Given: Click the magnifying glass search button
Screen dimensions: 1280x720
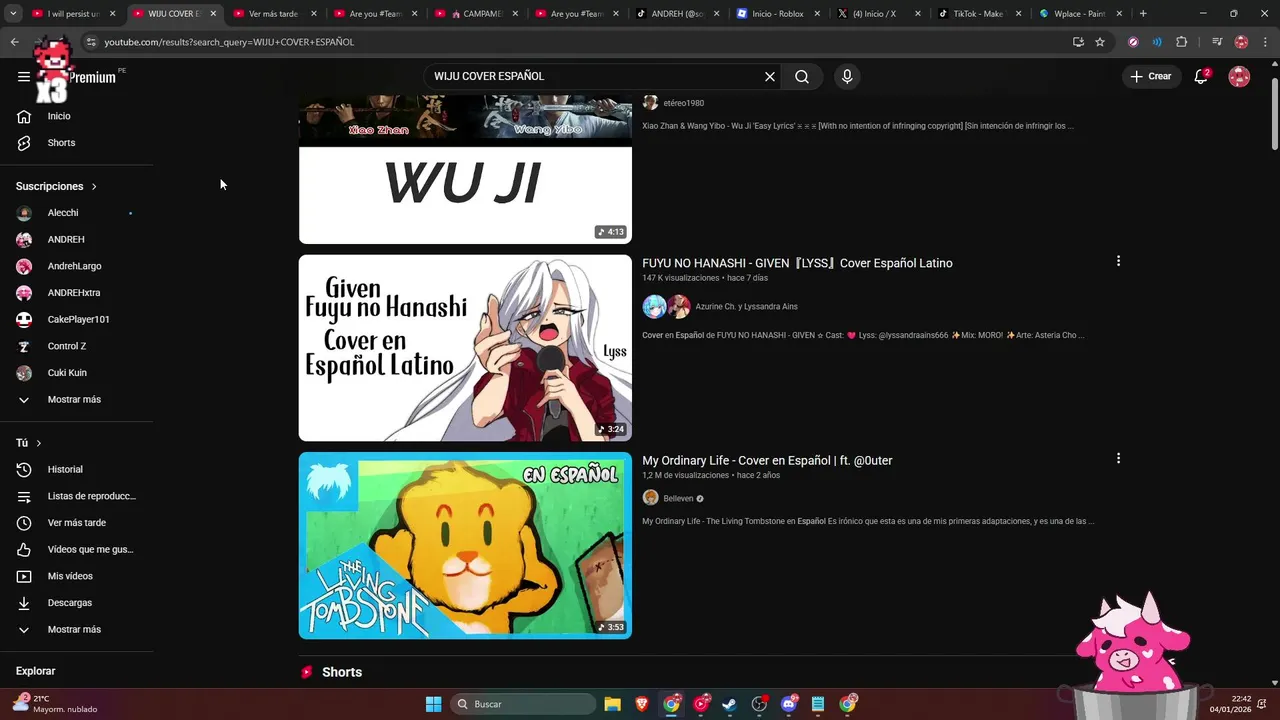Looking at the screenshot, I should pyautogui.click(x=802, y=77).
